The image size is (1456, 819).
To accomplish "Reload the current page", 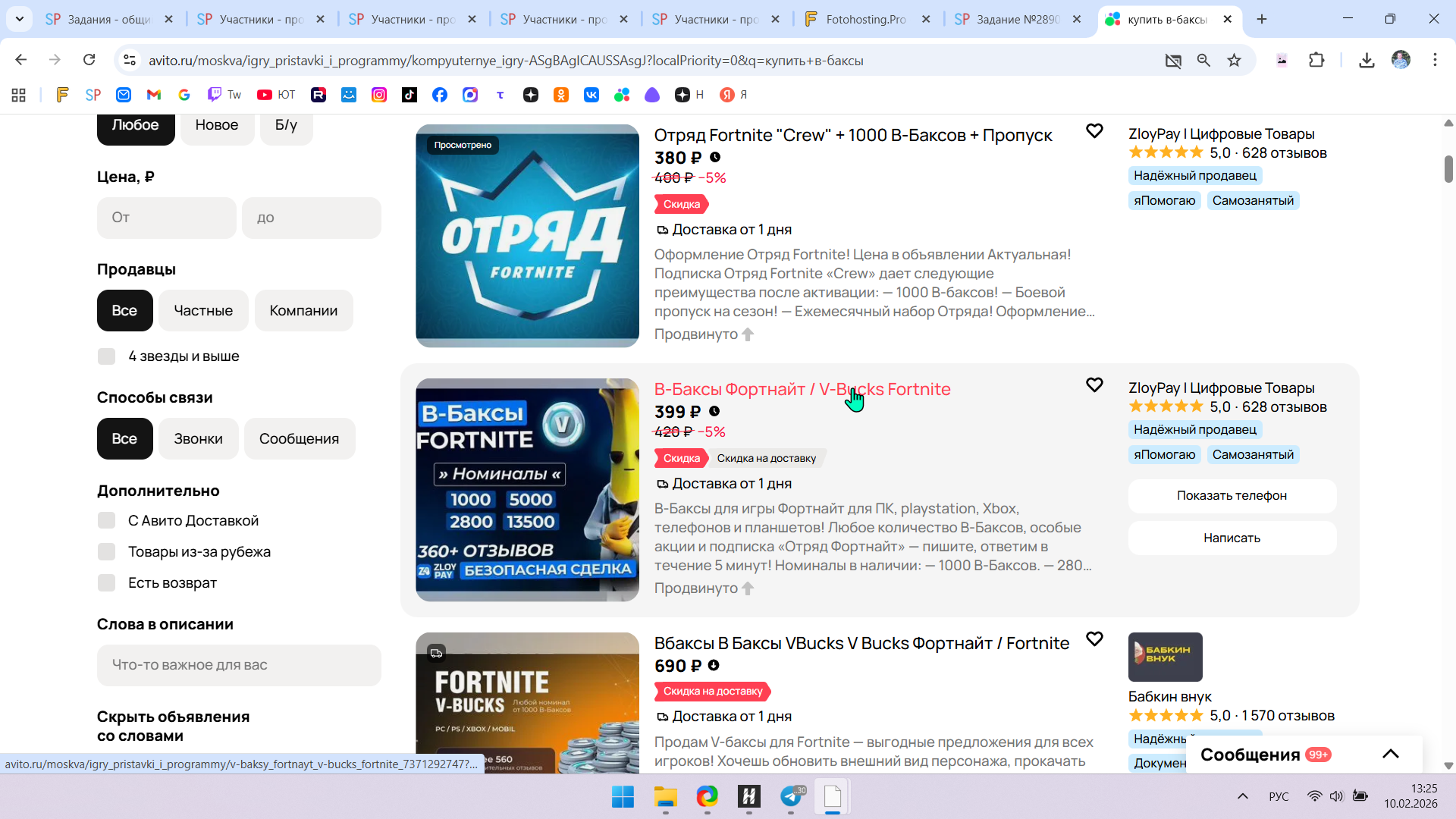I will click(x=89, y=60).
